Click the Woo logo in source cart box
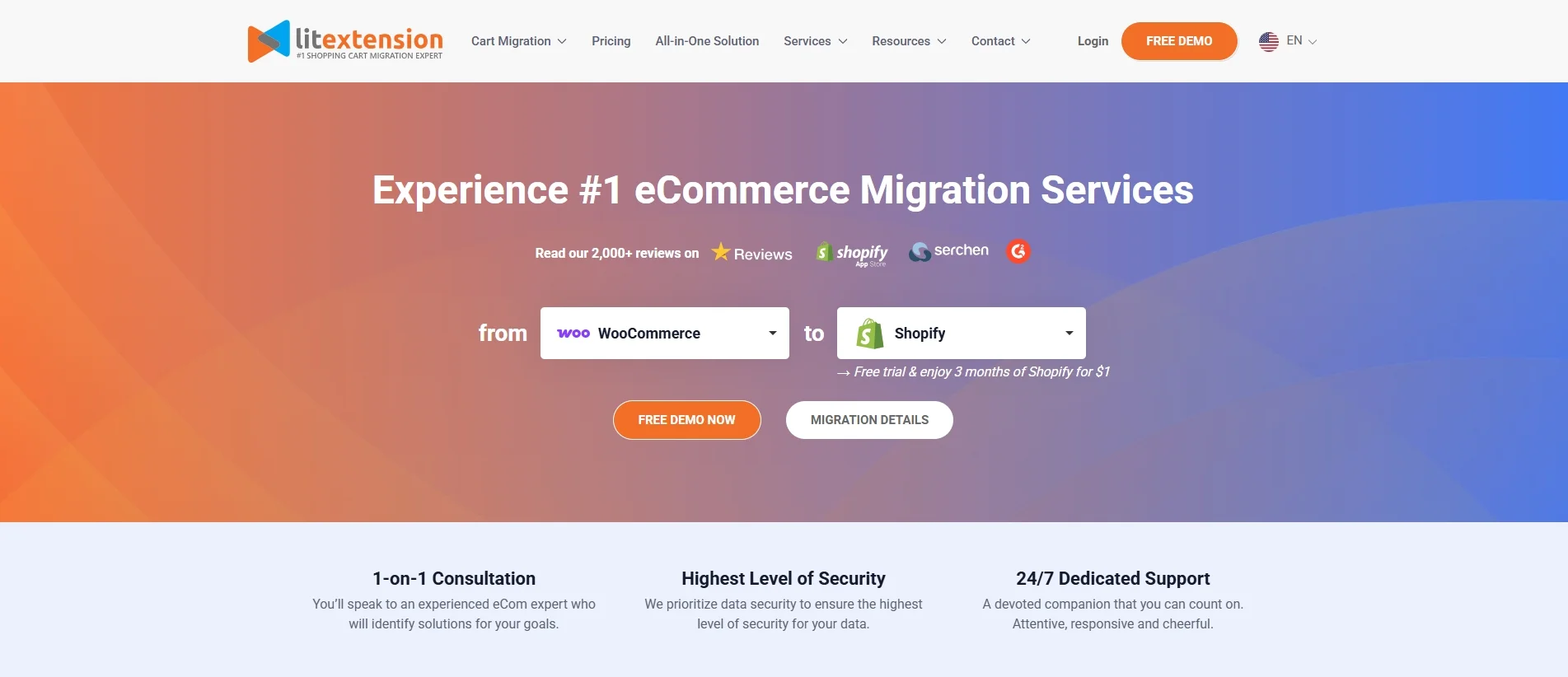This screenshot has width=1568, height=677. pyautogui.click(x=573, y=334)
